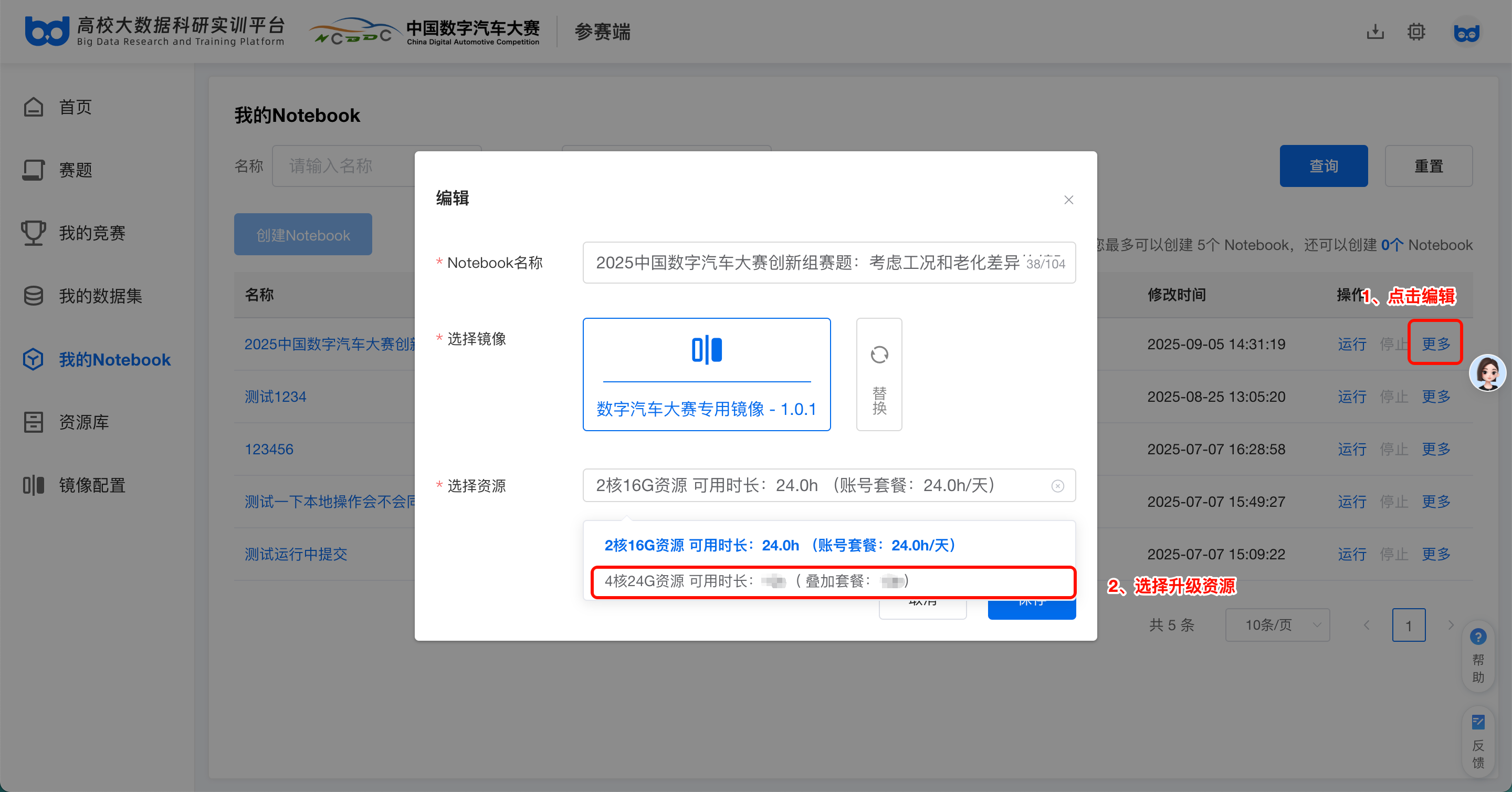
Task: Click the 替换 image button
Action: pos(879,374)
